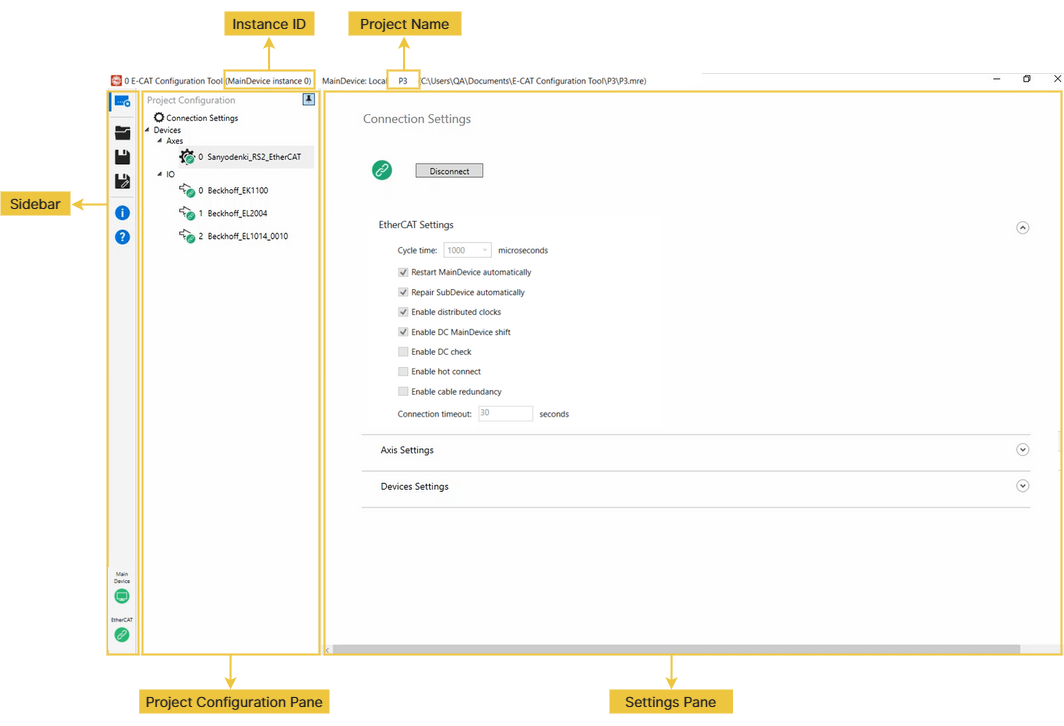Click the Save floppy disk icon
The image size is (1064, 726).
[122, 157]
